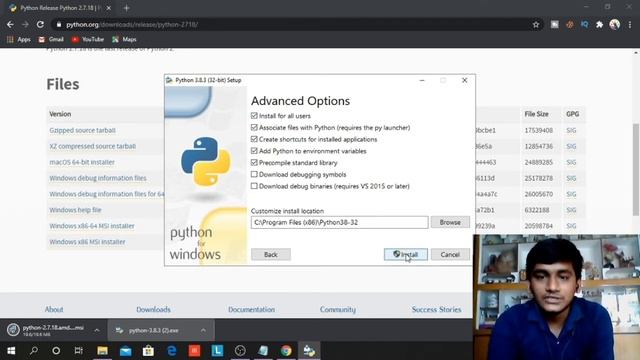Minimize the Python setup window
The height and width of the screenshot is (360, 640).
point(422,80)
